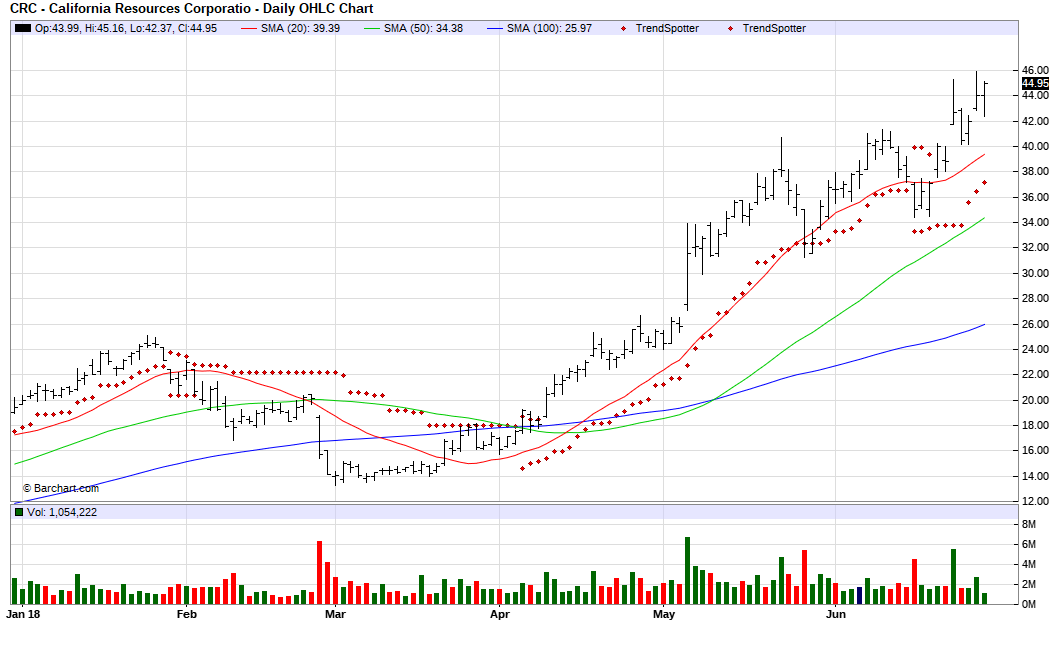The height and width of the screenshot is (645, 1060).
Task: Click the © Barchart.com text
Action: 61,488
